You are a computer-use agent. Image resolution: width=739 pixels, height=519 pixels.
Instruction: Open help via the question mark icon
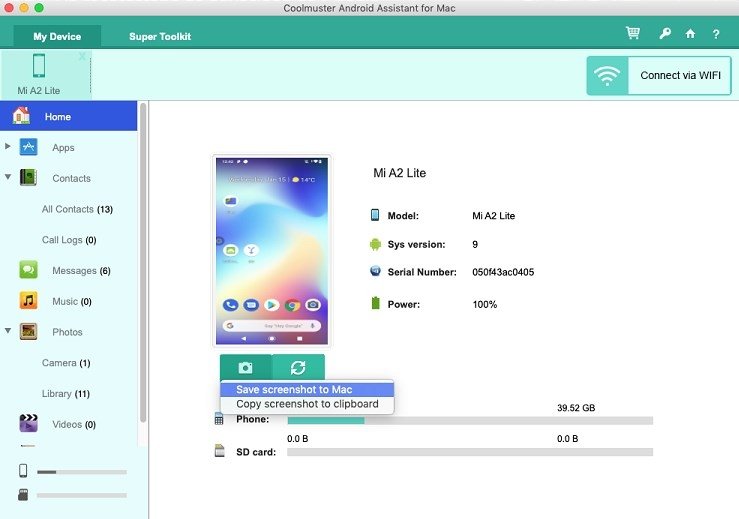click(x=716, y=34)
